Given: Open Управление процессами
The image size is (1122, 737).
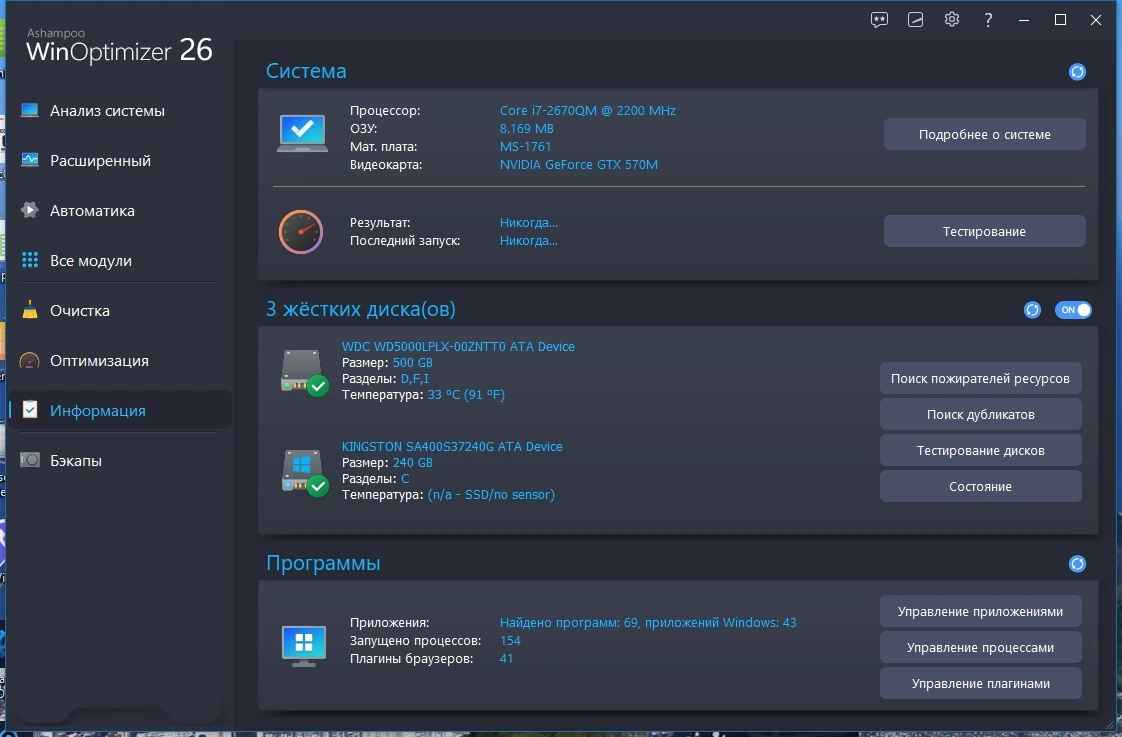Looking at the screenshot, I should (x=980, y=648).
